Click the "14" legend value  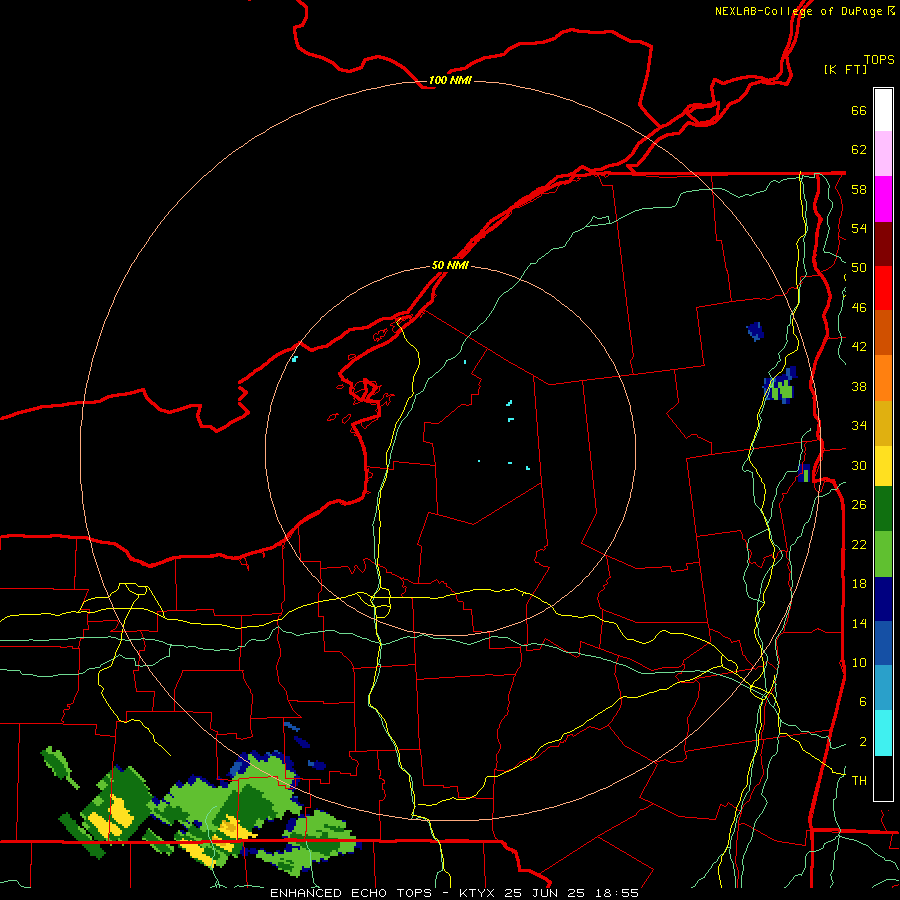[859, 623]
